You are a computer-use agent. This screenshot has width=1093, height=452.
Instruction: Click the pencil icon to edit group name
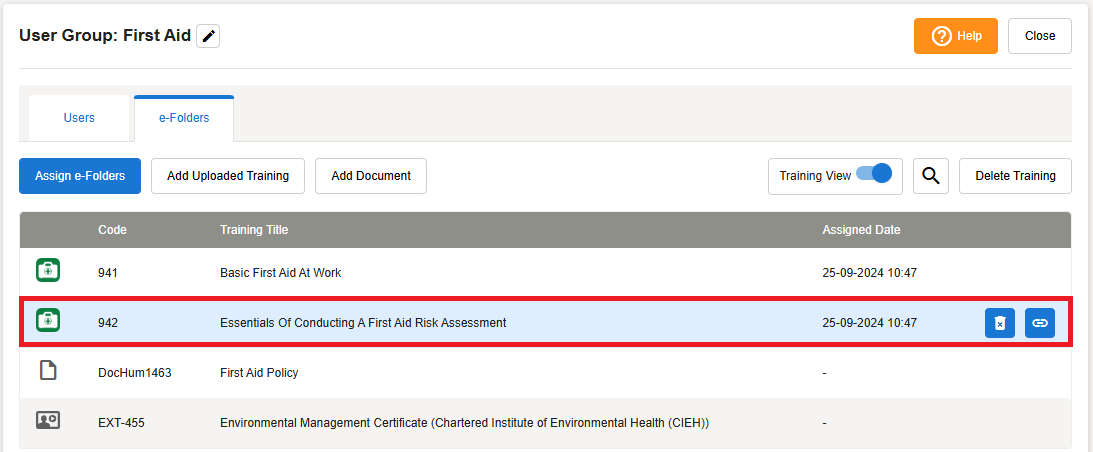[x=208, y=36]
